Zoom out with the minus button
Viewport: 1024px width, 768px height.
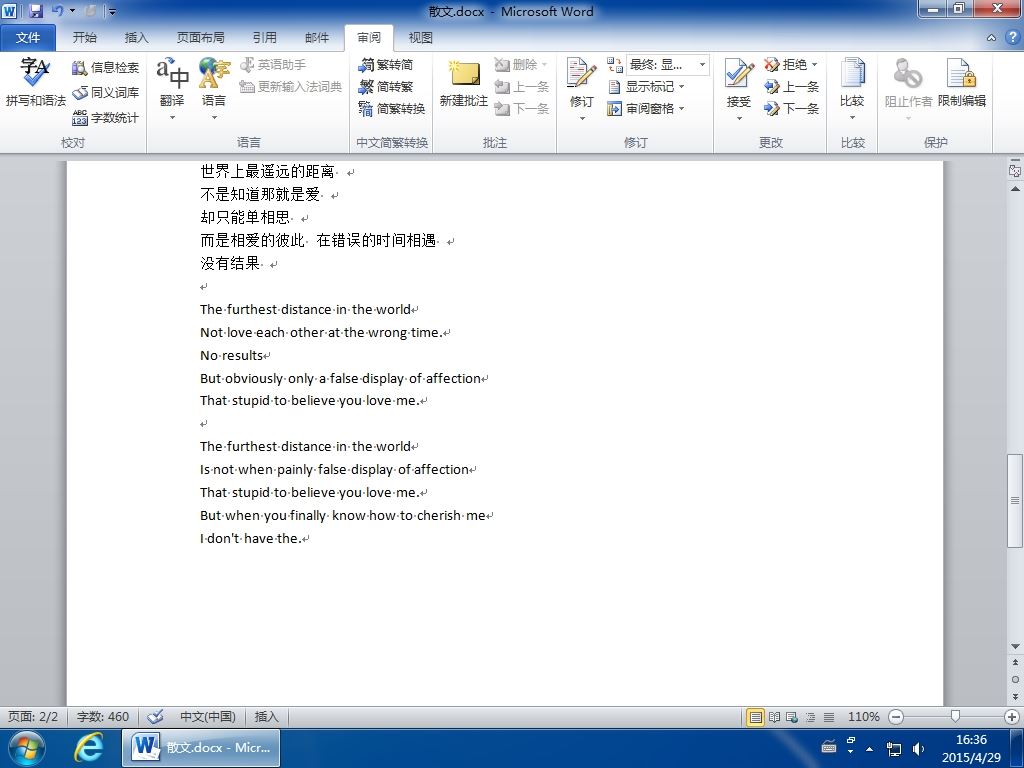[x=896, y=717]
